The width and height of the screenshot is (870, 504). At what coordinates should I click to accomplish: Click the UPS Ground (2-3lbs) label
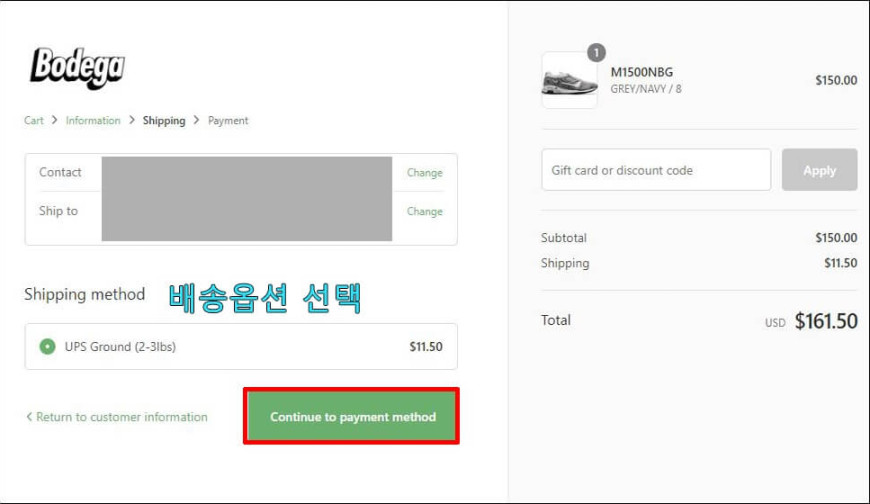click(120, 346)
